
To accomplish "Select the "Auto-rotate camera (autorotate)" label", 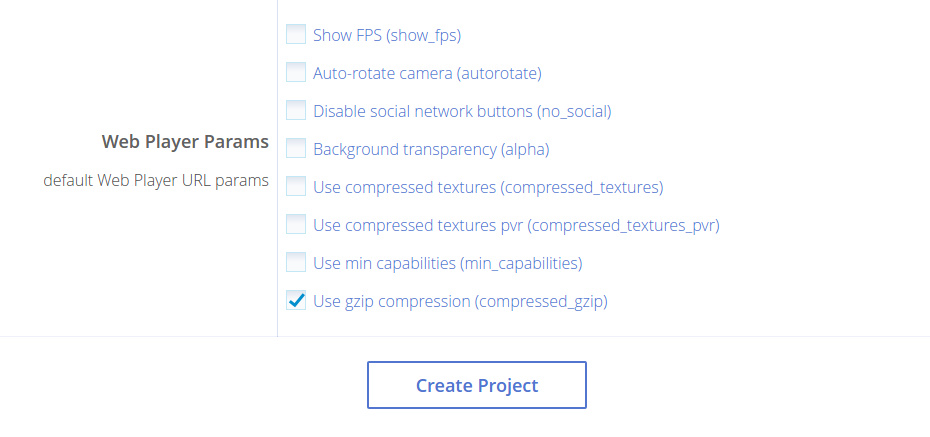I will [x=427, y=73].
